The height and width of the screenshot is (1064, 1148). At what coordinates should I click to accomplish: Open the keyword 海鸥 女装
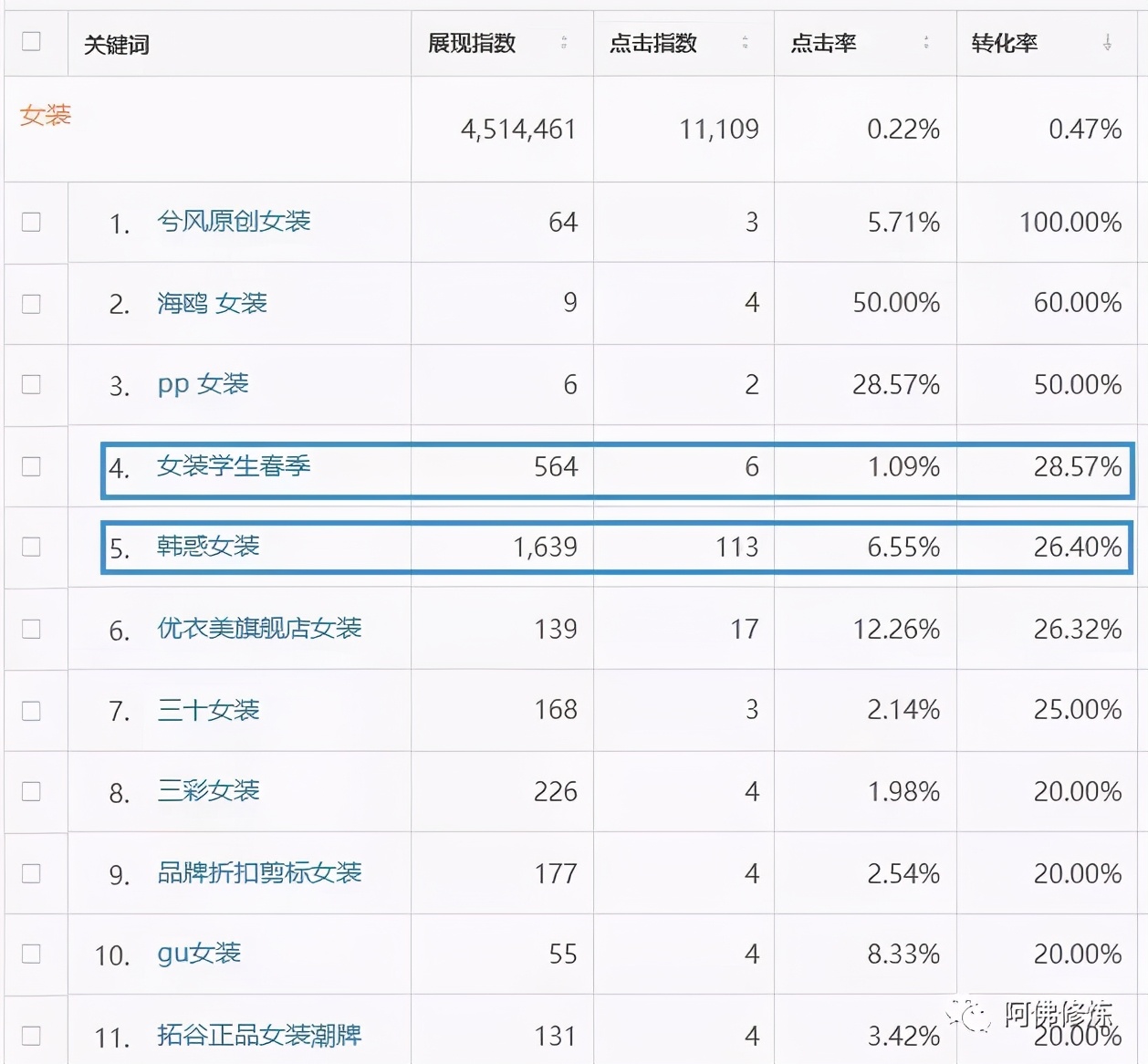click(214, 304)
